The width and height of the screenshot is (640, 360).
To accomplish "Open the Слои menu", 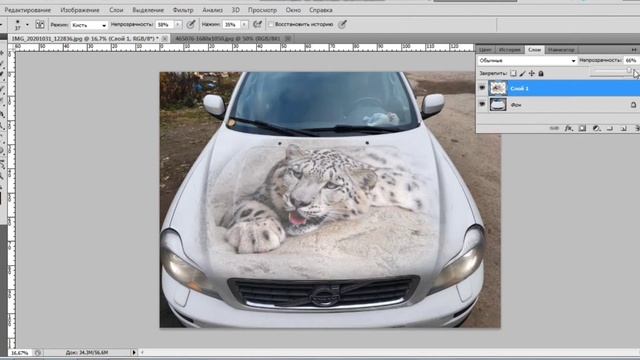I will click(116, 10).
